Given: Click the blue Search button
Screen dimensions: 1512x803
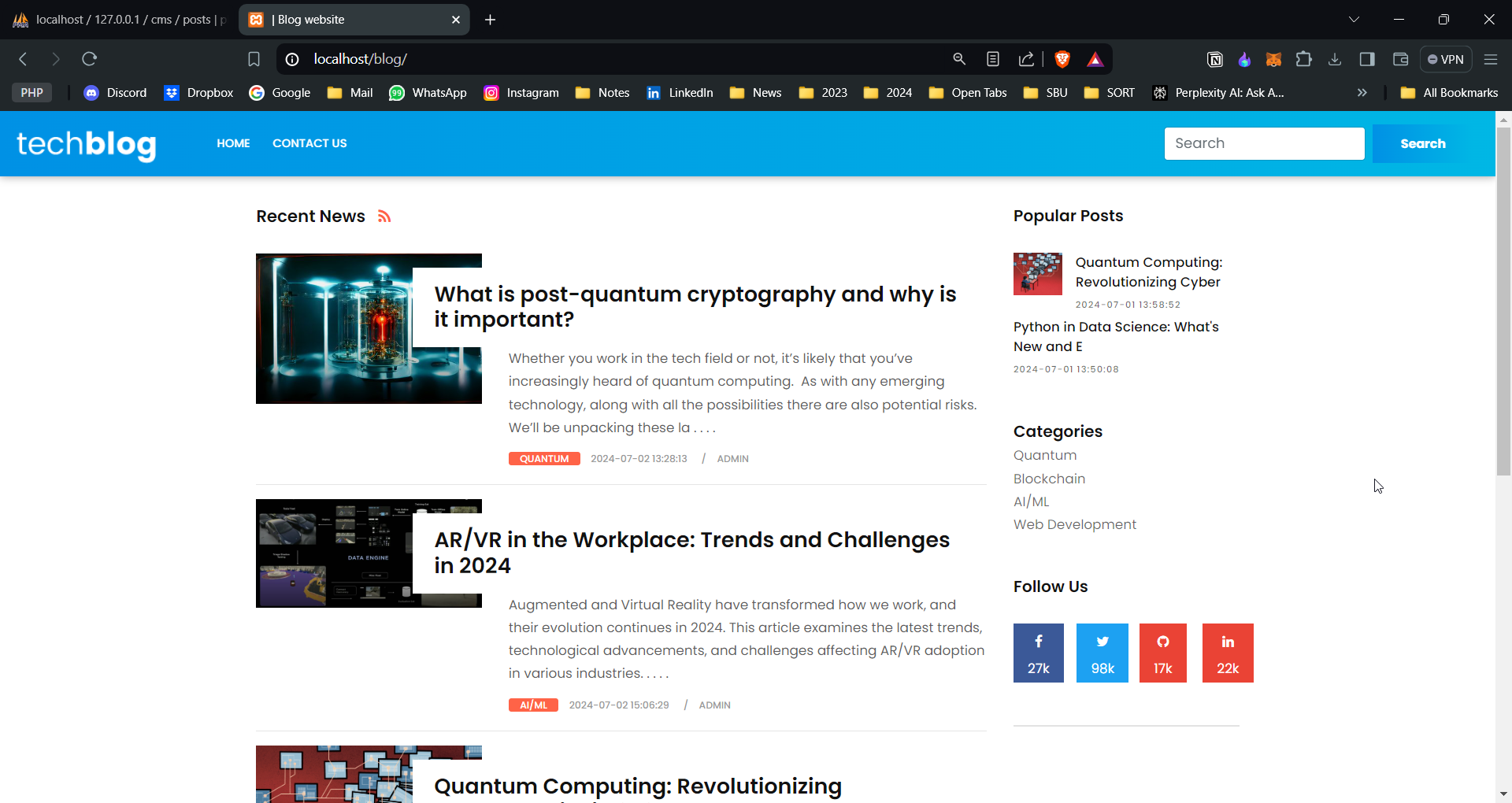Looking at the screenshot, I should 1423,143.
